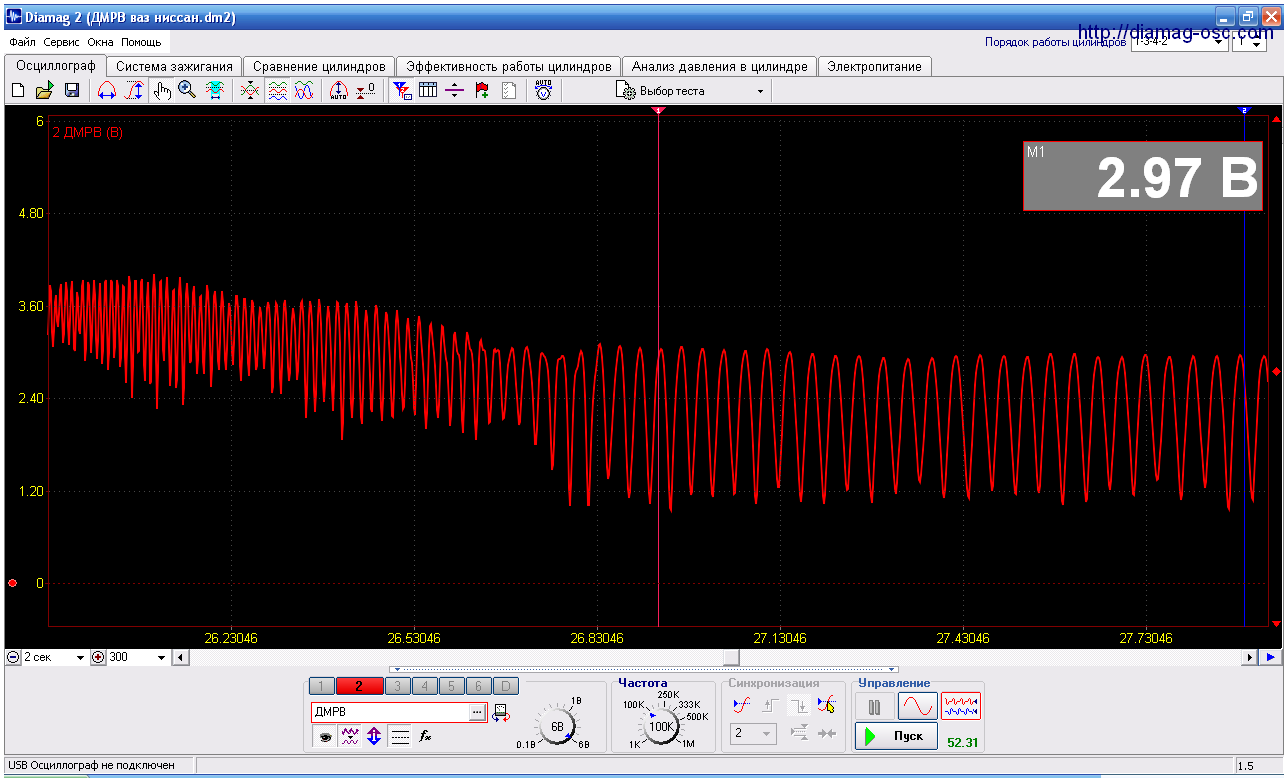Viewport: 1288px width, 778px height.
Task: Enable channel 6 button
Action: coord(479,686)
